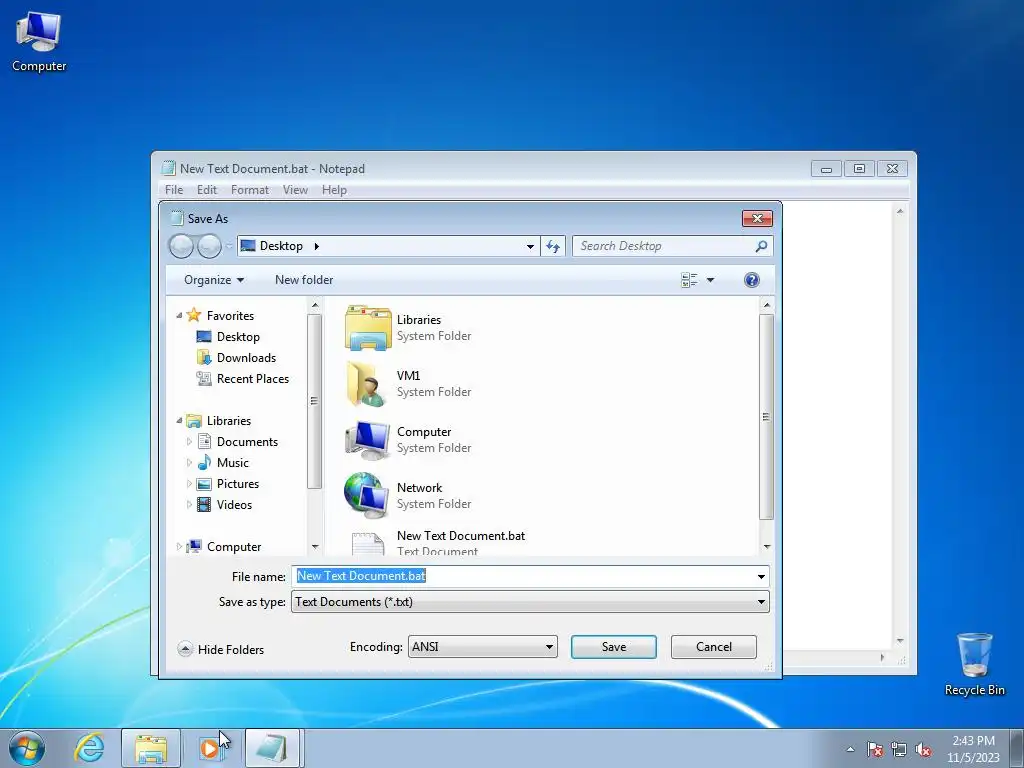Screen dimensions: 1024x768
Task: Show hidden tray icons arrow
Action: 850,750
